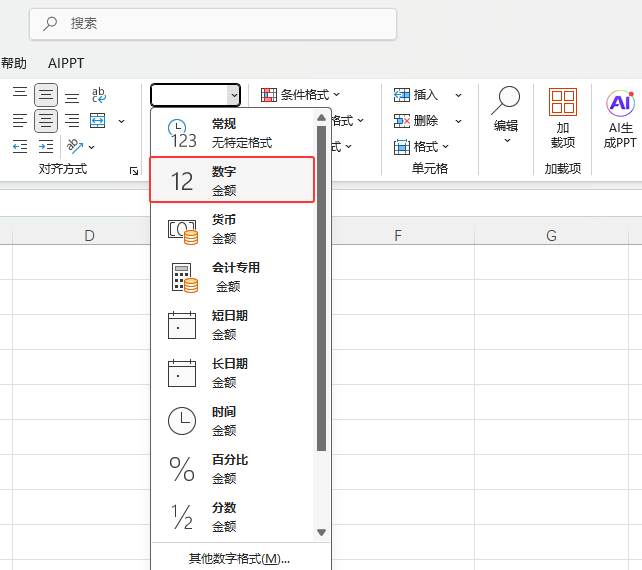Toggle middle vertical align
This screenshot has height=570, width=642.
pos(46,95)
